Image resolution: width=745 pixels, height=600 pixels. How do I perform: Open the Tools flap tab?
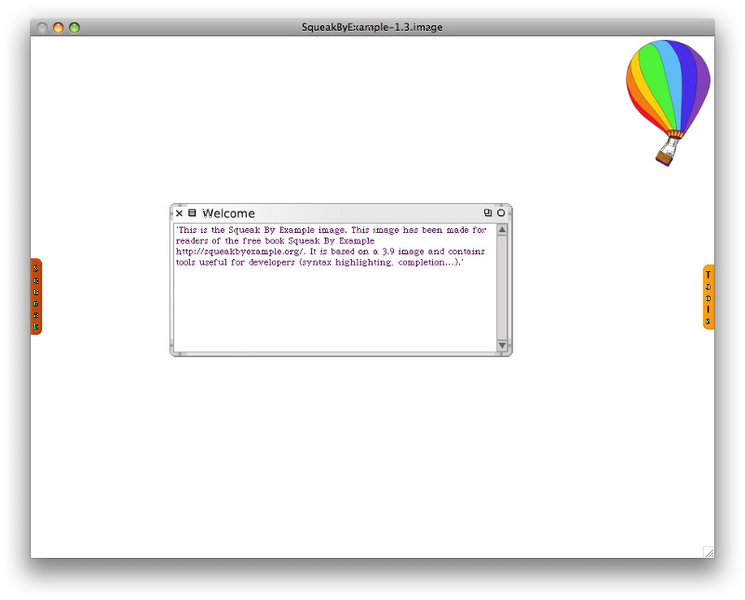tap(708, 297)
